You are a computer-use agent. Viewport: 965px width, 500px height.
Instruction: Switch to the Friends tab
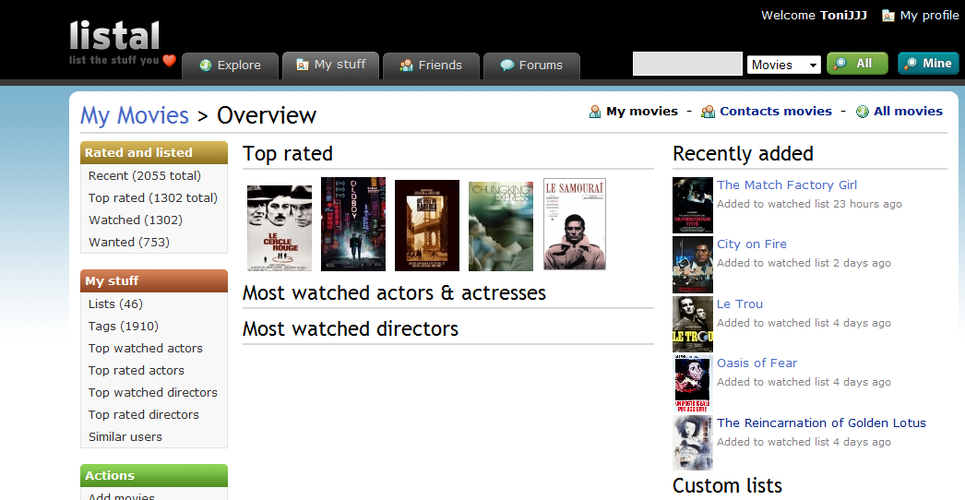click(431, 66)
